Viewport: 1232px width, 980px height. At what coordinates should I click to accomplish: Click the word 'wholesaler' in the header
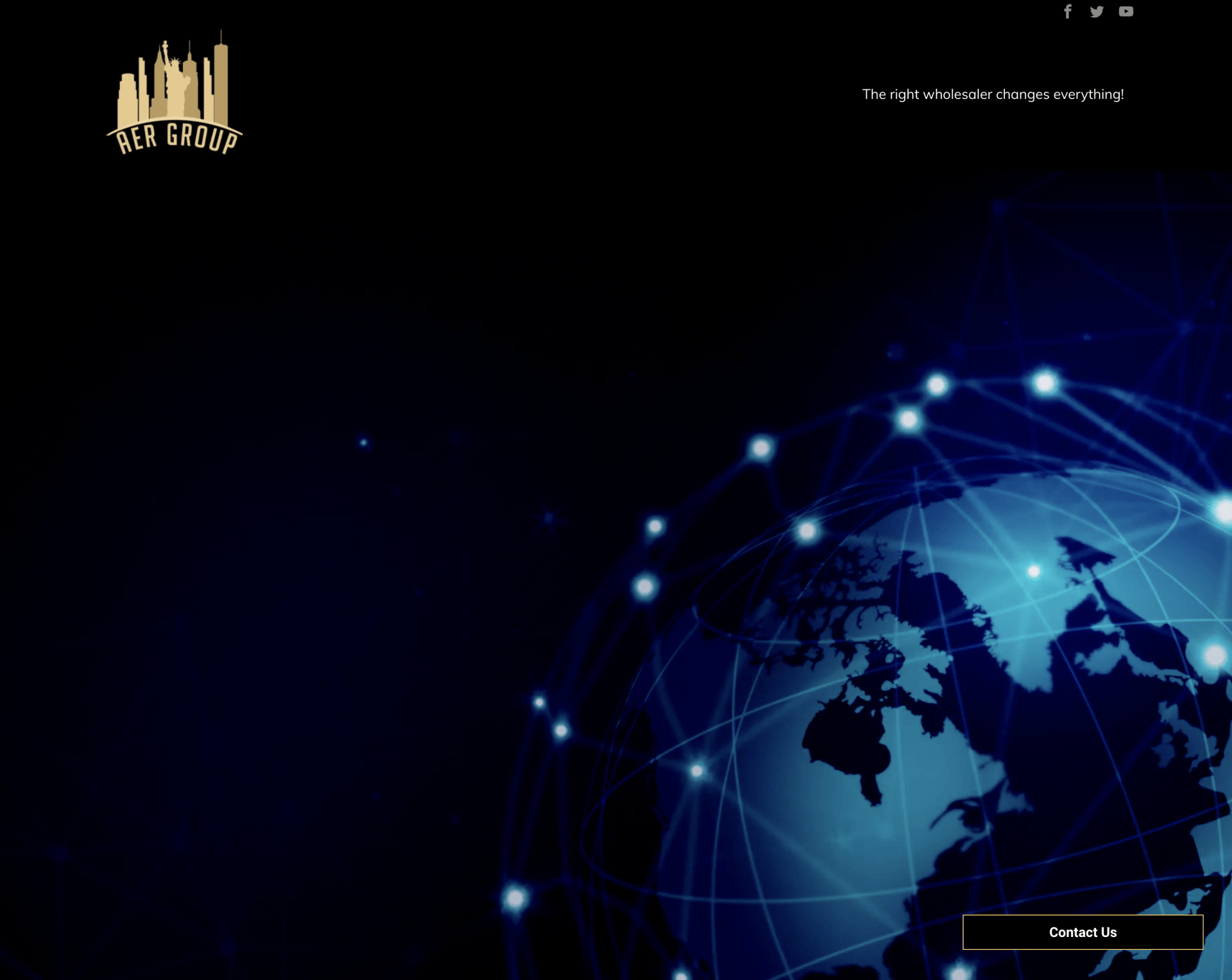coord(957,94)
